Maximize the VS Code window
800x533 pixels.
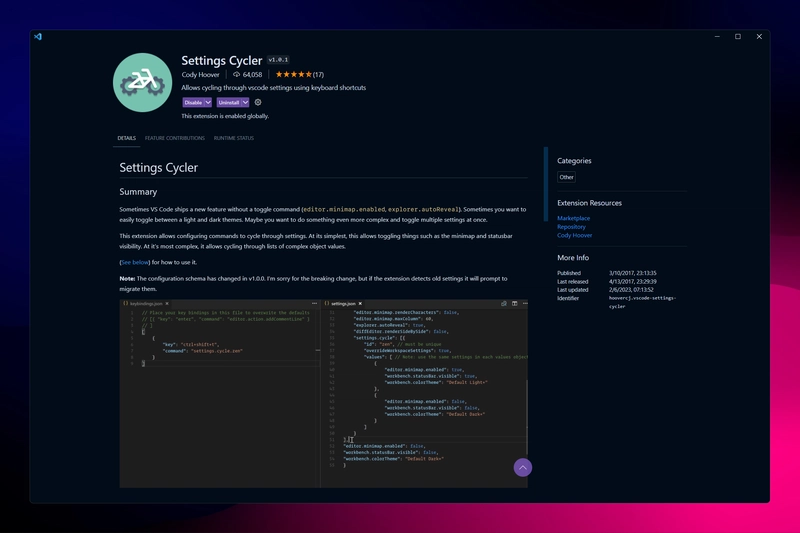click(x=738, y=37)
